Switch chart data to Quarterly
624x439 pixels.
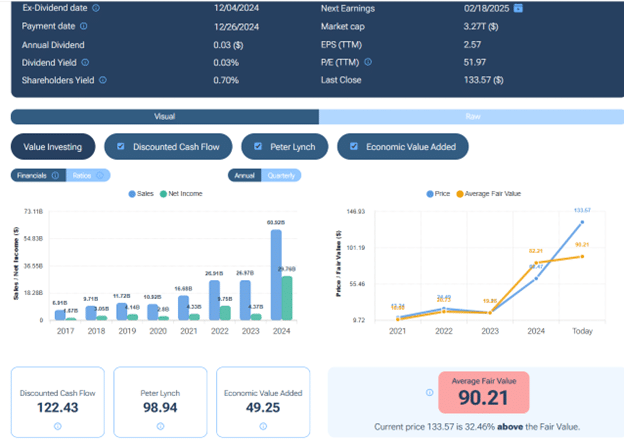281,176
